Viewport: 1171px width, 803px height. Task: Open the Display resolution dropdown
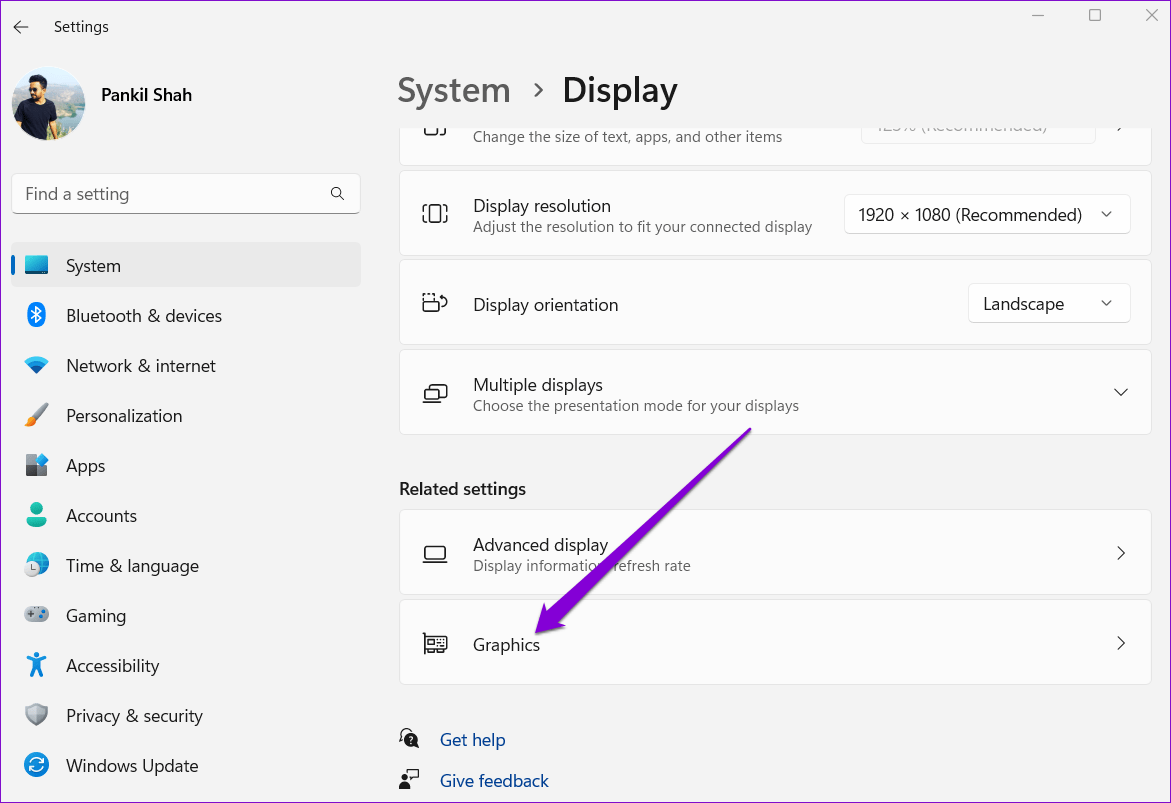pos(986,215)
